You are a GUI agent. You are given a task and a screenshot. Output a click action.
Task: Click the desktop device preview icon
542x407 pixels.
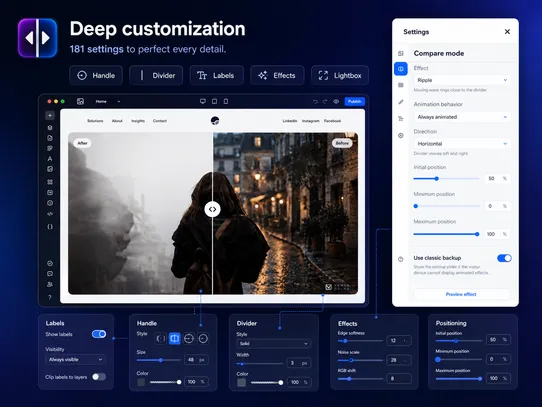(x=203, y=101)
